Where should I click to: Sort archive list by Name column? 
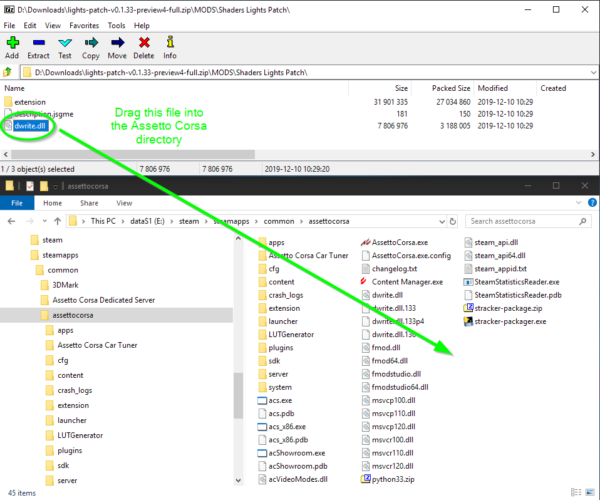click(15, 88)
